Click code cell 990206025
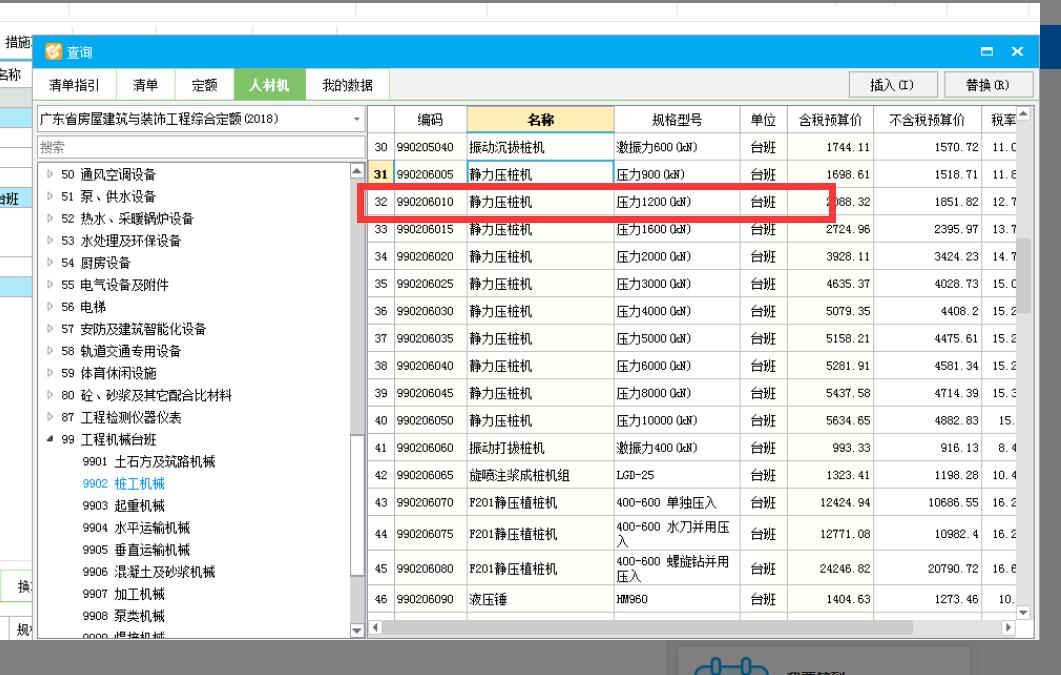The image size is (1061, 675). pos(430,284)
